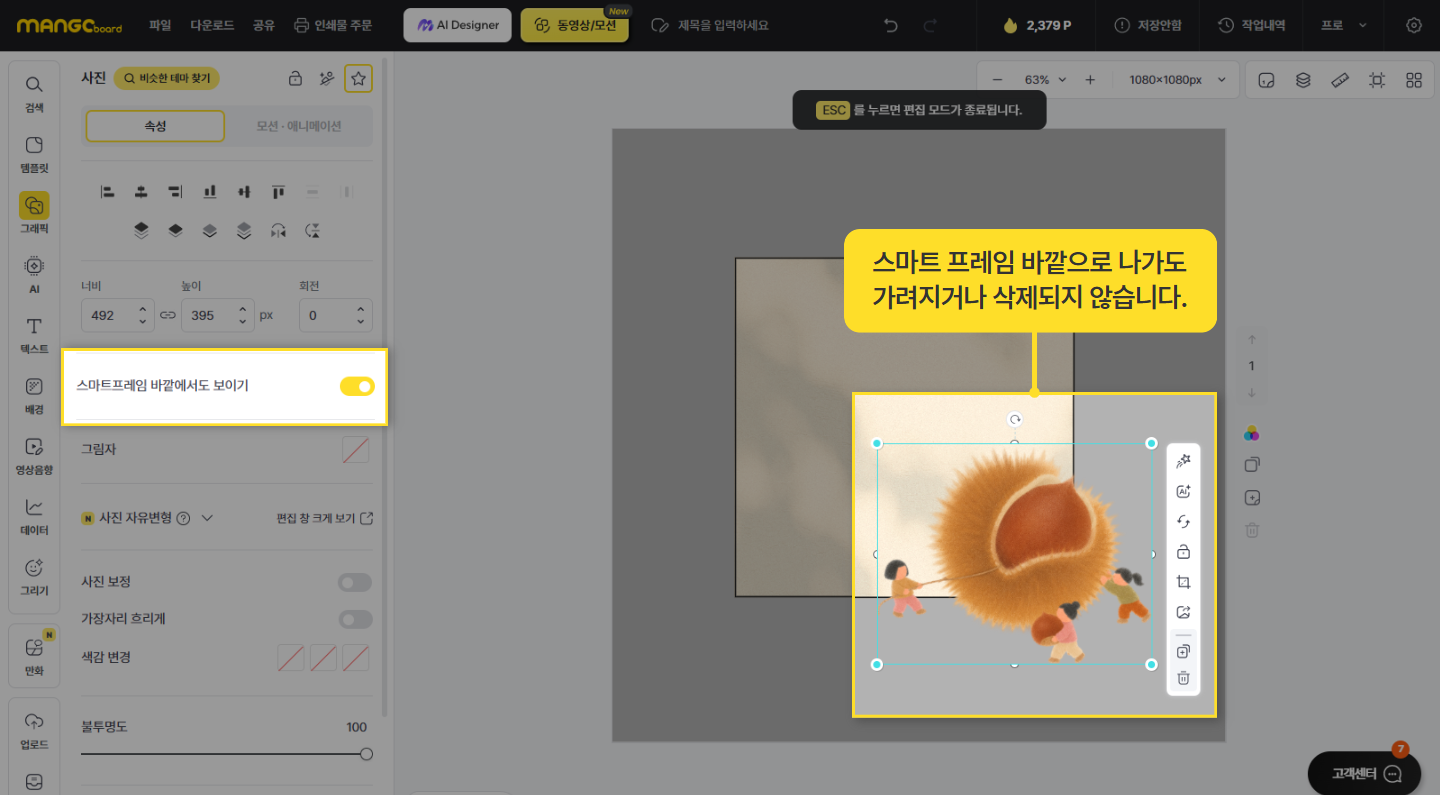Open the 공유 share menu

click(264, 25)
